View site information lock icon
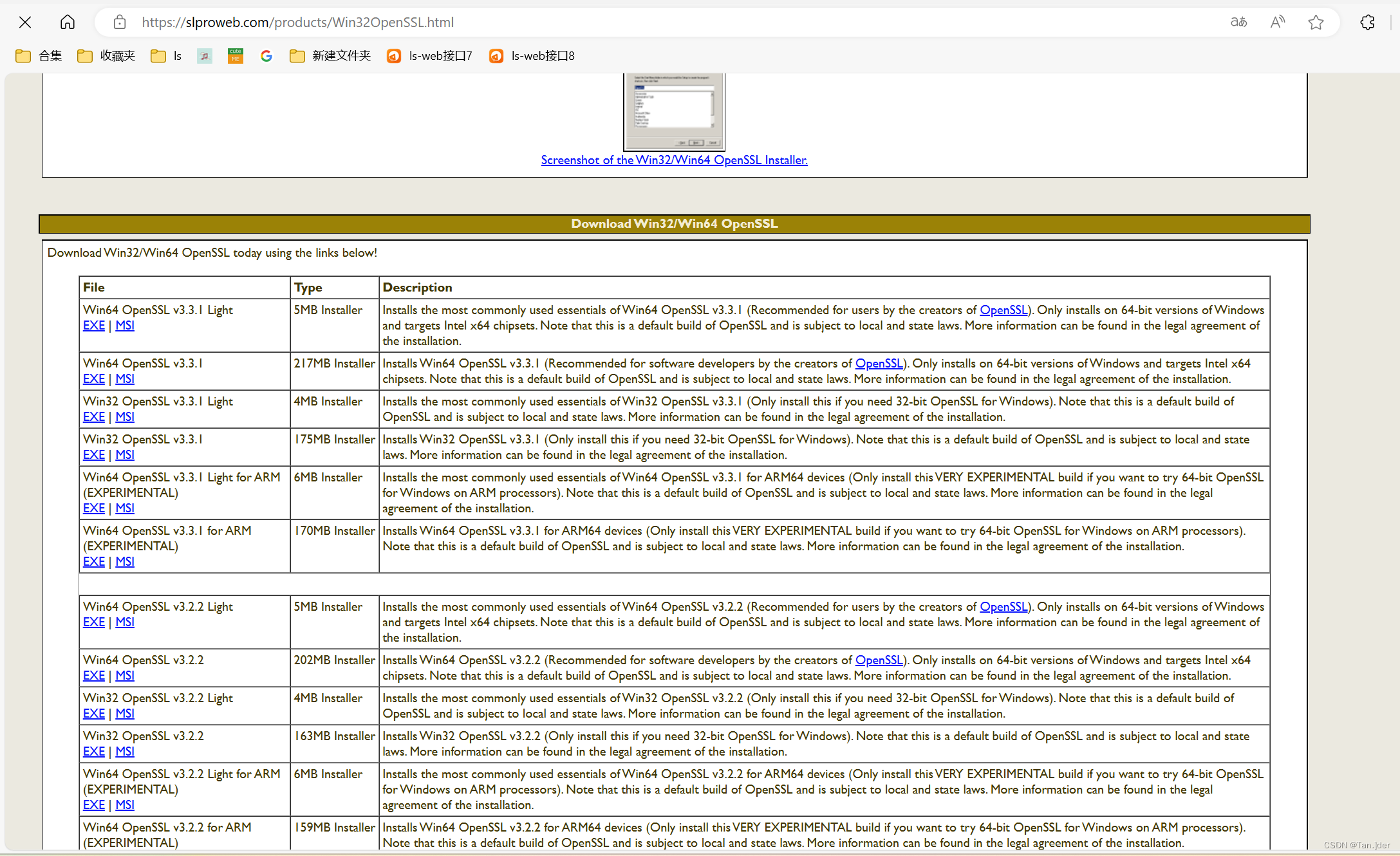The image size is (1400, 856). [x=120, y=23]
